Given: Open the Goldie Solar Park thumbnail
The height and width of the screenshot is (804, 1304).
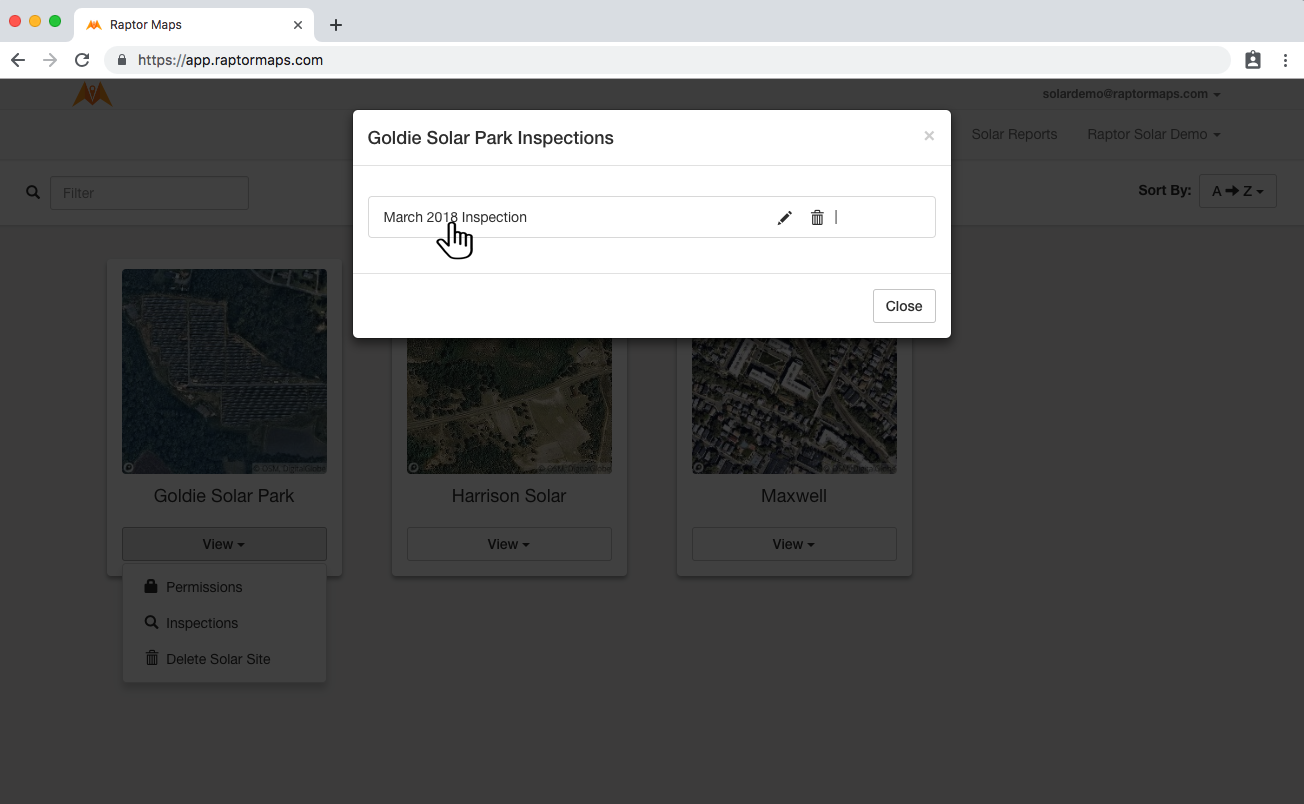Looking at the screenshot, I should [224, 371].
